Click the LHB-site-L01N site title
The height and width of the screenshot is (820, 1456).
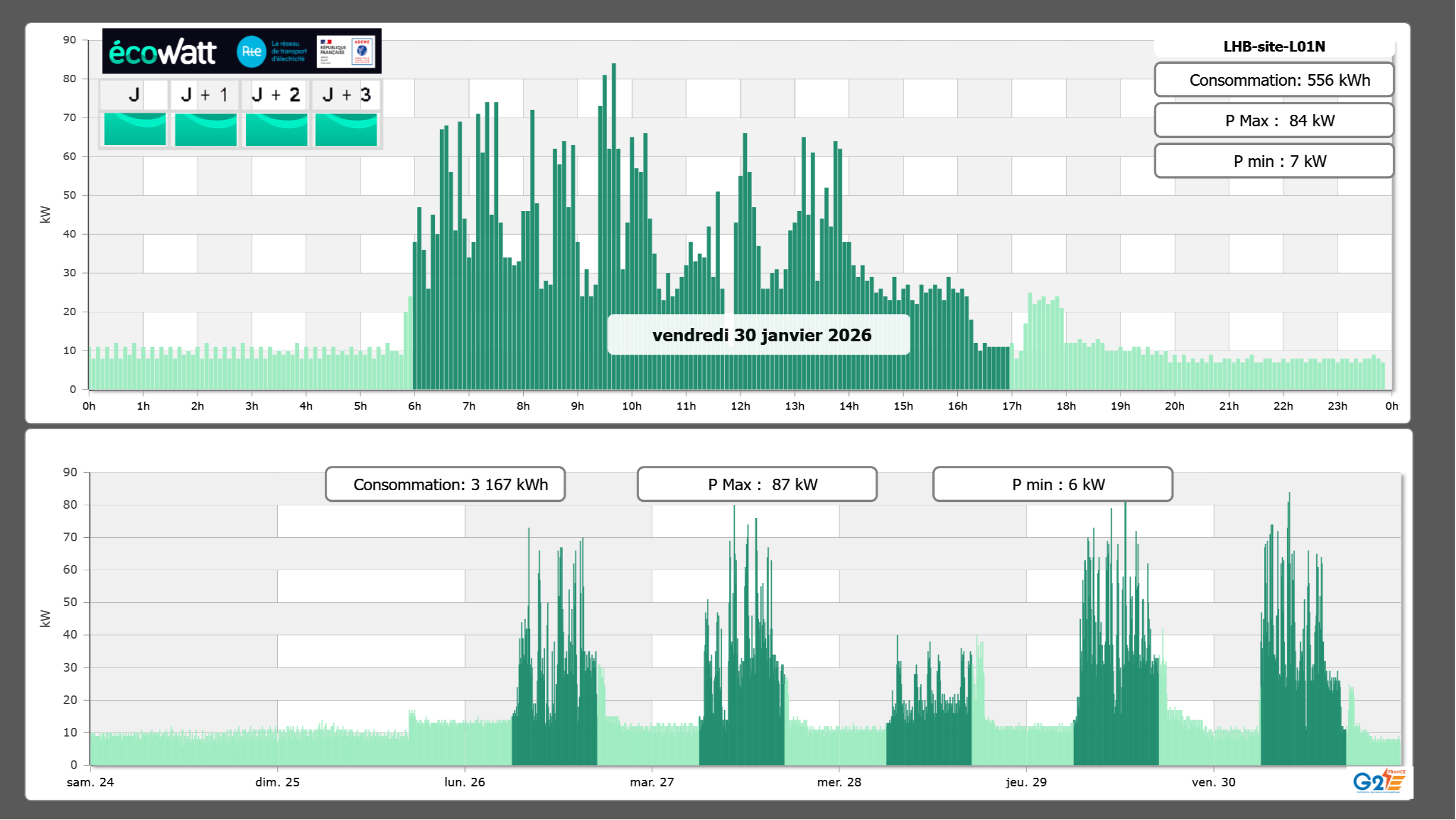click(x=1274, y=46)
